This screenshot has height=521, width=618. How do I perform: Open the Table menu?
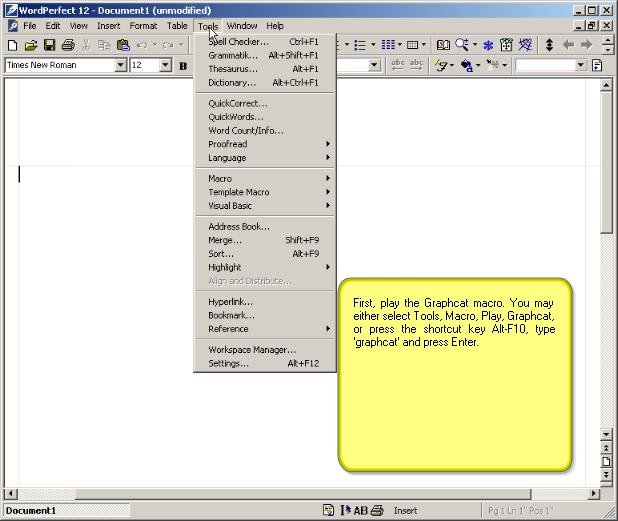[177, 26]
